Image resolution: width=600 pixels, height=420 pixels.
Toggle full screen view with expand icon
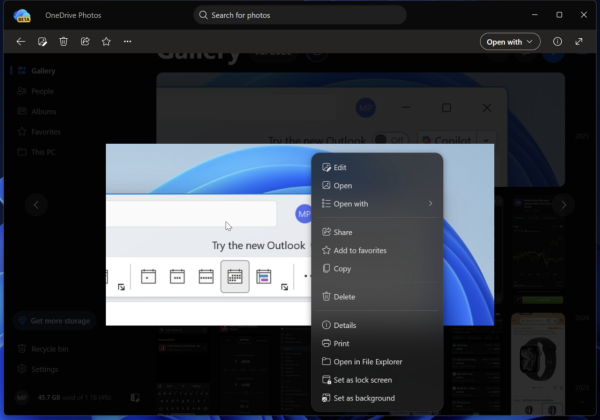[579, 41]
